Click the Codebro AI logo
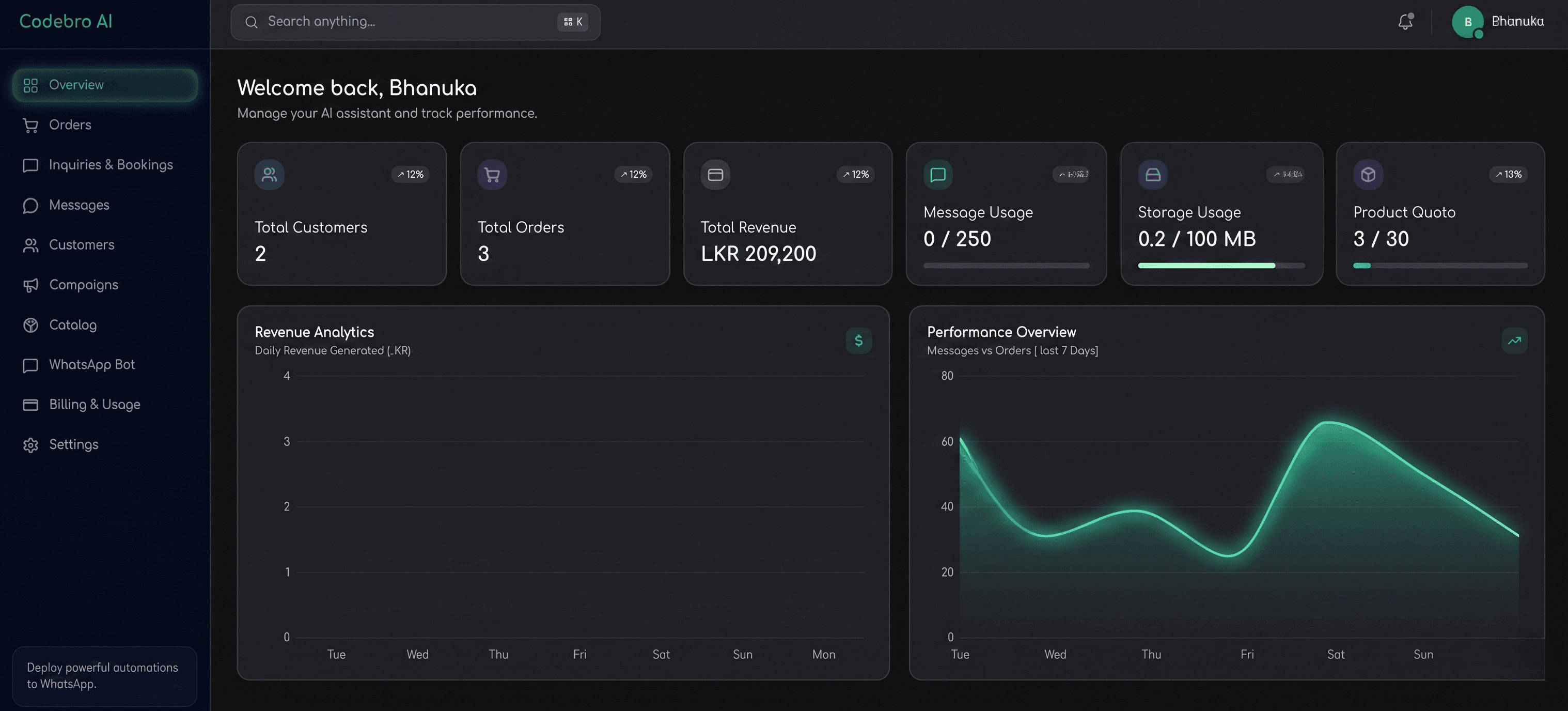 click(66, 21)
